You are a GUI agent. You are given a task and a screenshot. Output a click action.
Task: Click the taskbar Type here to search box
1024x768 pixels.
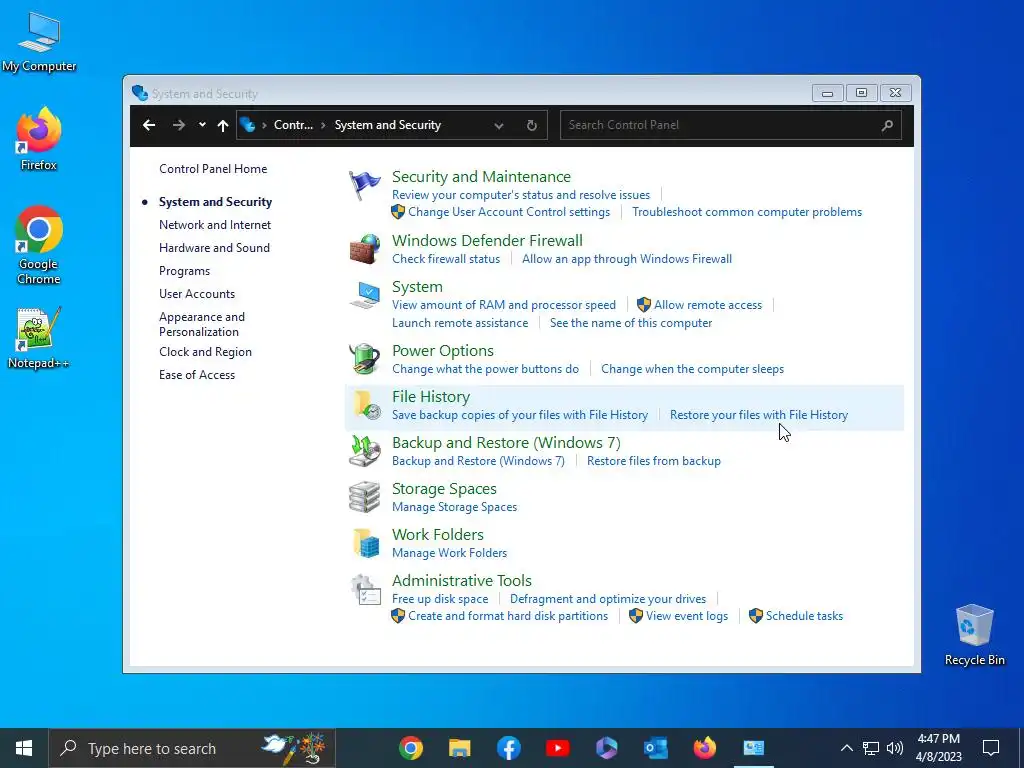(192, 748)
